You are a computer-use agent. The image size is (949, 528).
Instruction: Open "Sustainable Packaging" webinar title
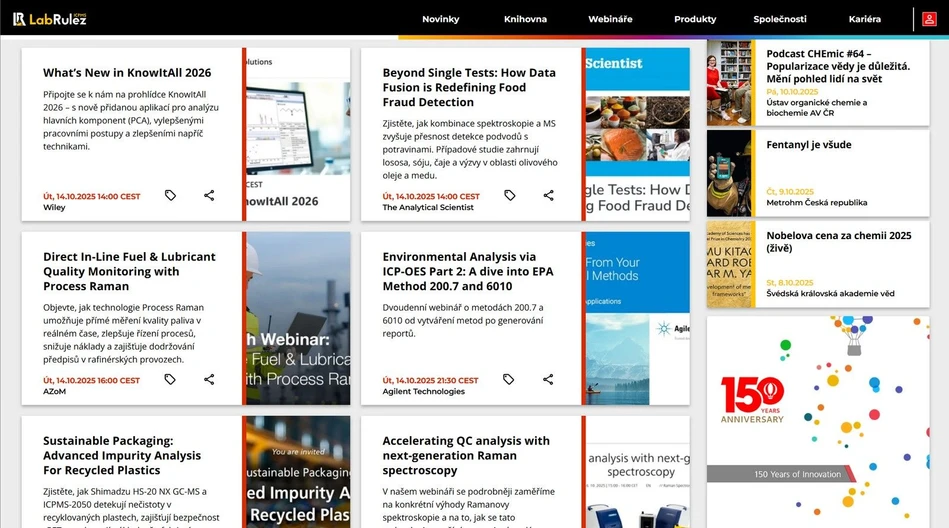click(x=122, y=455)
